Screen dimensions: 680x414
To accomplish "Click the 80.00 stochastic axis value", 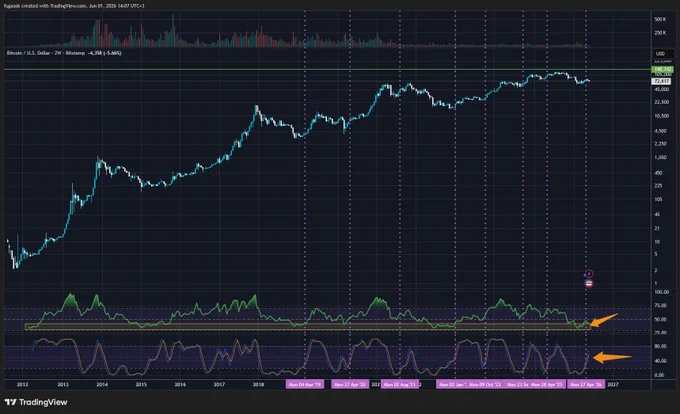I will [x=660, y=346].
